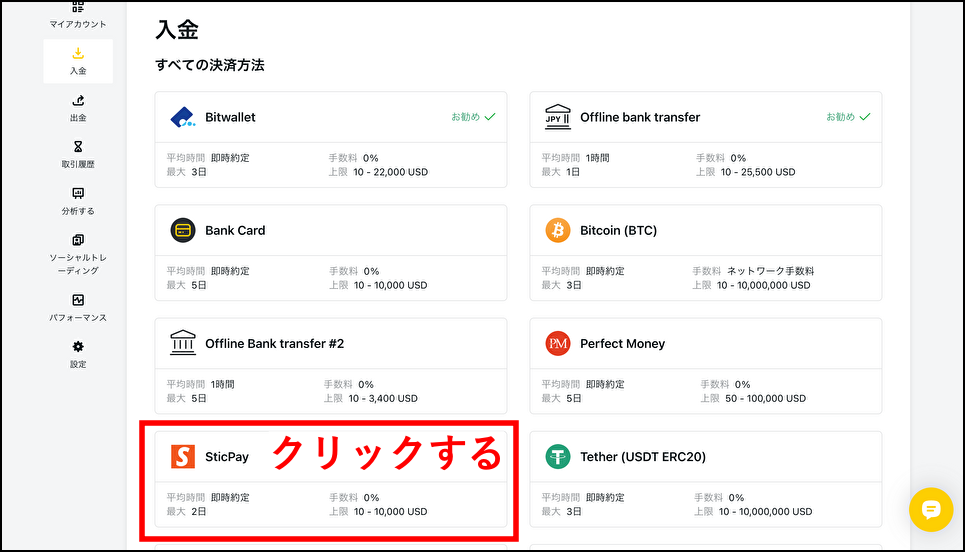Click the 設定 sidebar label
Screen dimensions: 965x552
pos(78,364)
